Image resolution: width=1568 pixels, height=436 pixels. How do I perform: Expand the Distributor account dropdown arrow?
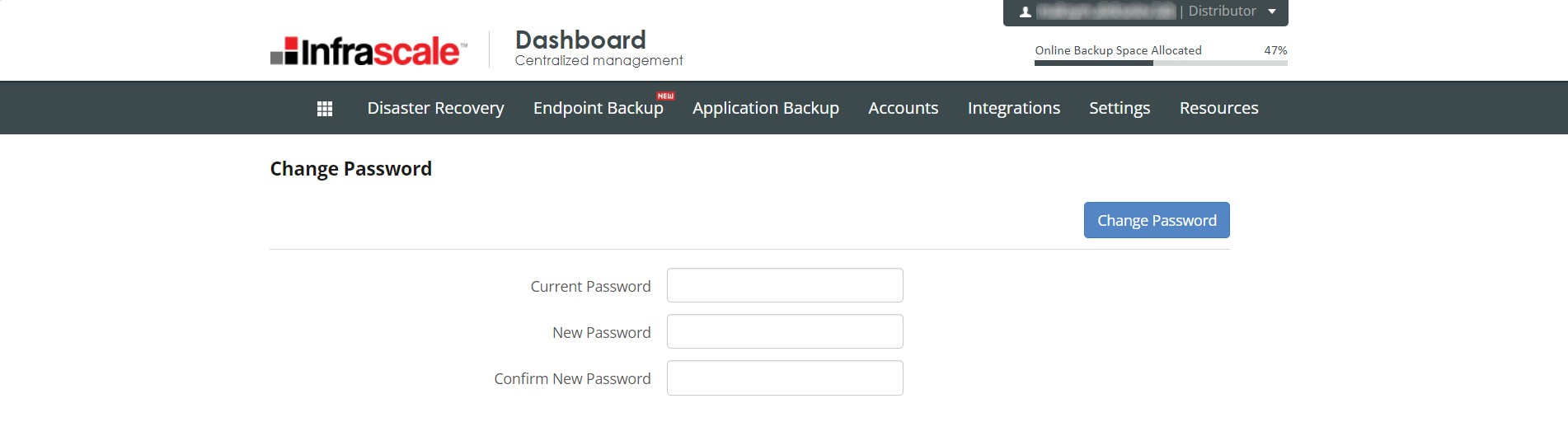tap(1272, 12)
